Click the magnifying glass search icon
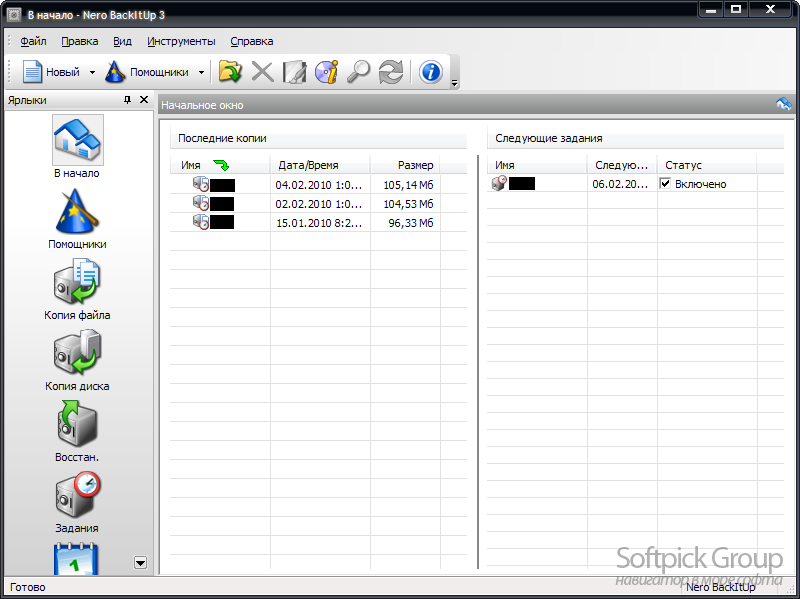Screen dimensions: 800x599 coord(358,72)
